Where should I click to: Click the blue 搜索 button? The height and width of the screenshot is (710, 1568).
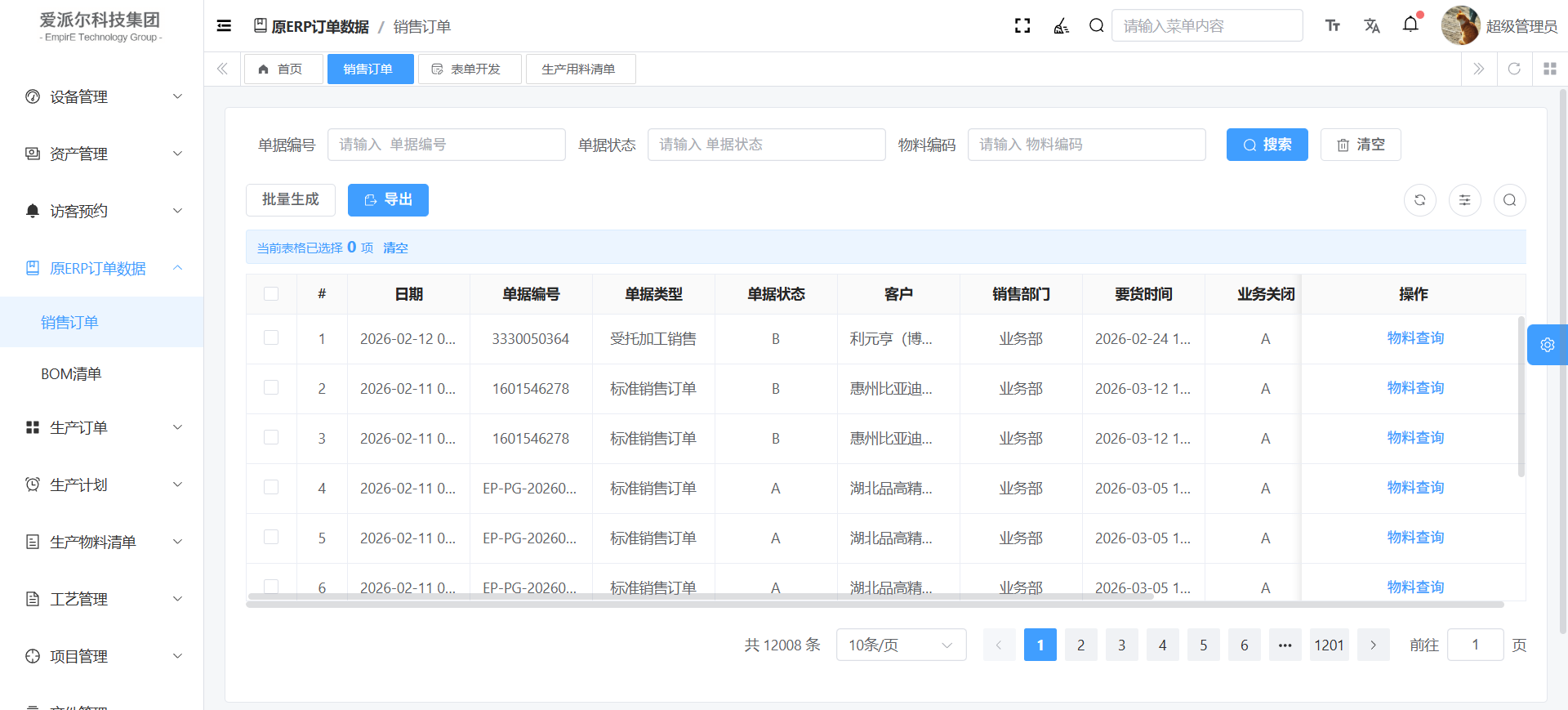pyautogui.click(x=1267, y=145)
